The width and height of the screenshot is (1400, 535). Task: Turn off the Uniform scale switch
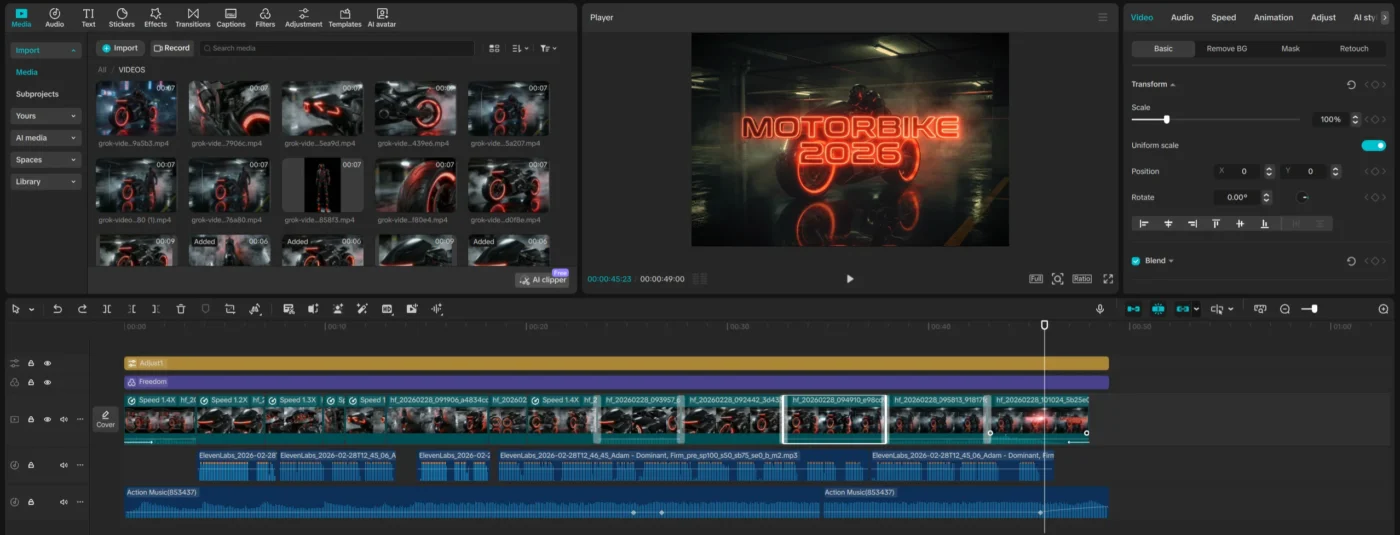pyautogui.click(x=1373, y=146)
